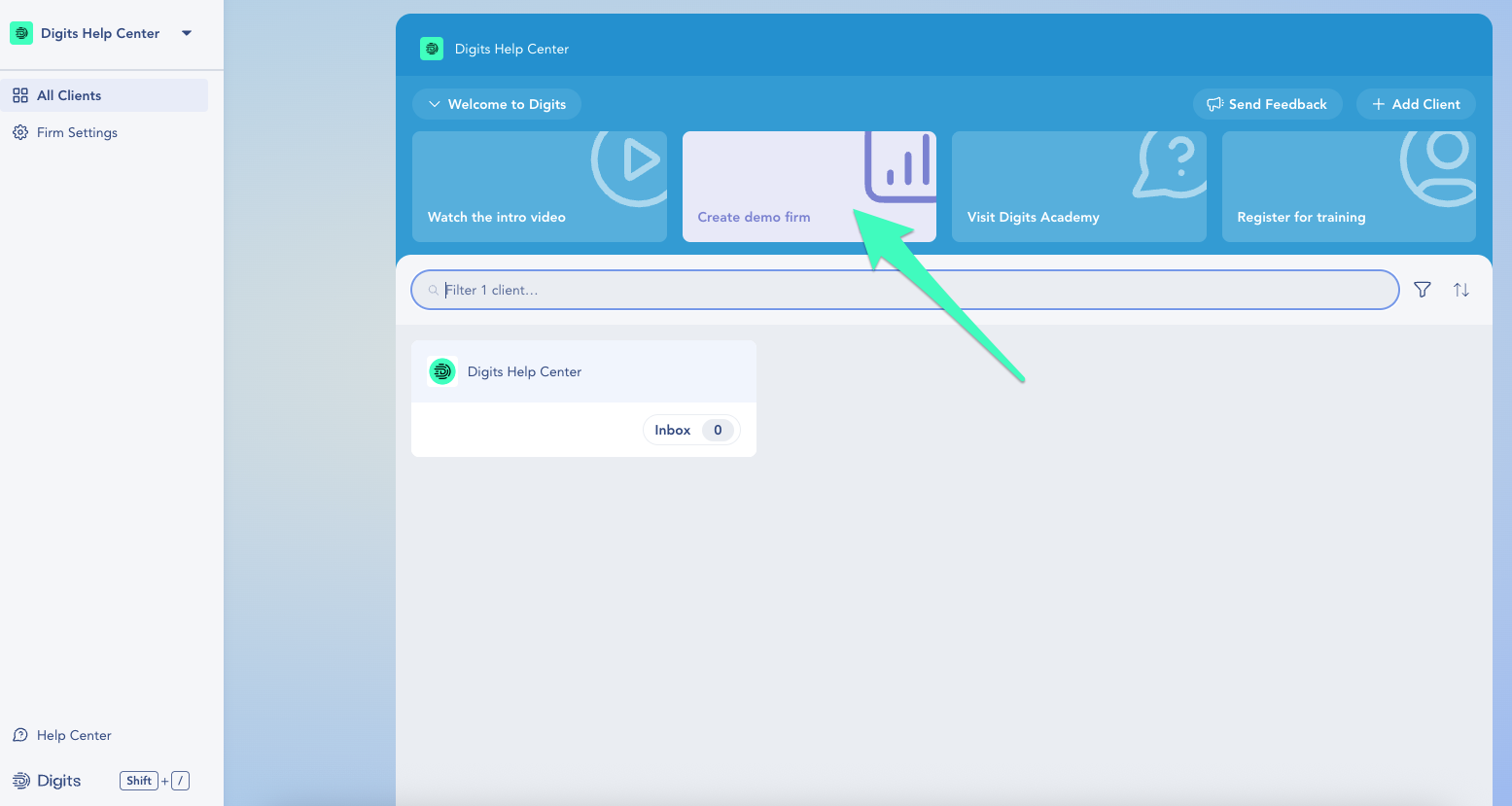Click the Firm Settings gear icon

(x=20, y=132)
